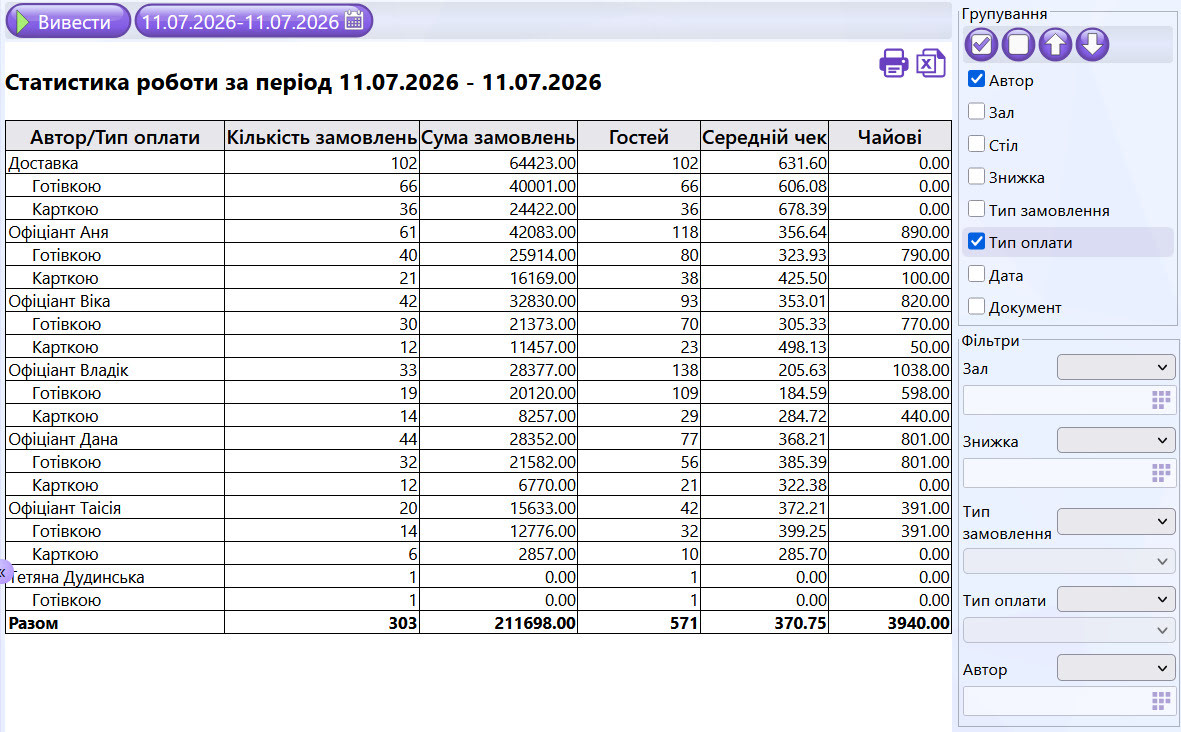Move selected grouping down
Viewport: 1181px width, 732px height.
point(1092,44)
